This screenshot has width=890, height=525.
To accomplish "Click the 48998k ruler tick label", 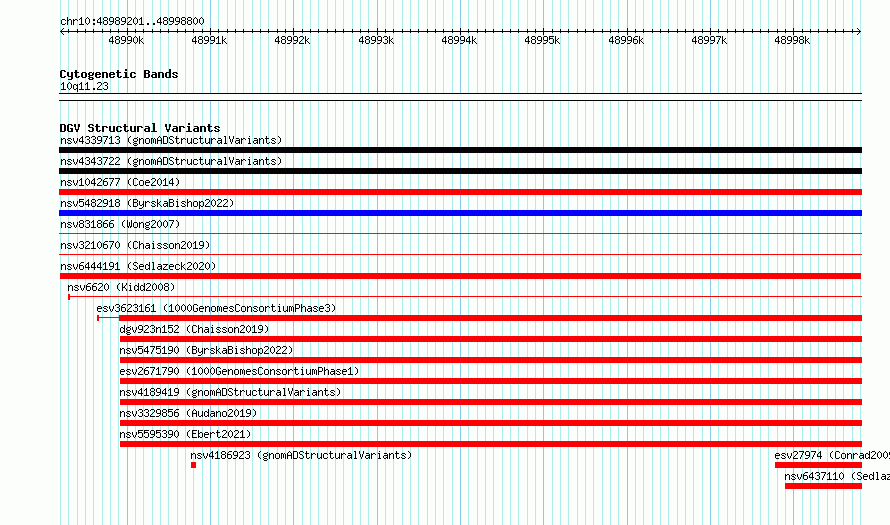I will pos(792,40).
